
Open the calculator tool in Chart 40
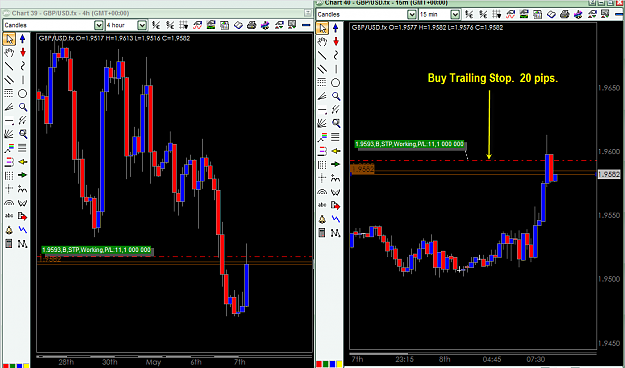pos(322,232)
